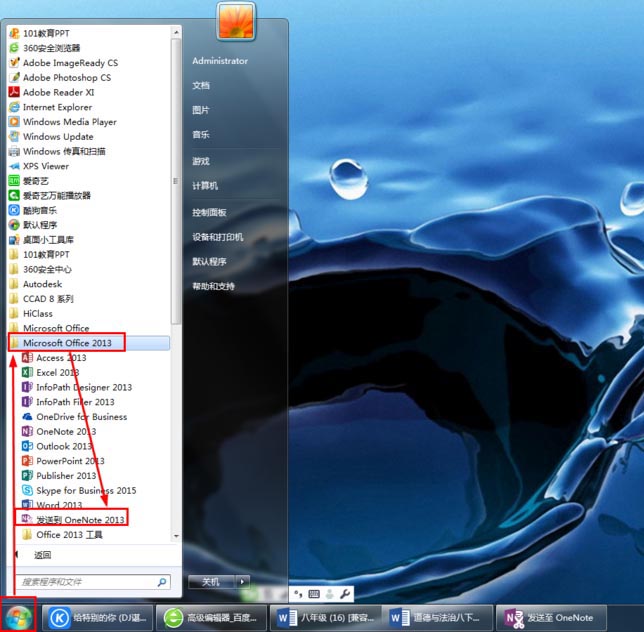Click 返回 to go back
This screenshot has width=644, height=632.
click(x=42, y=555)
